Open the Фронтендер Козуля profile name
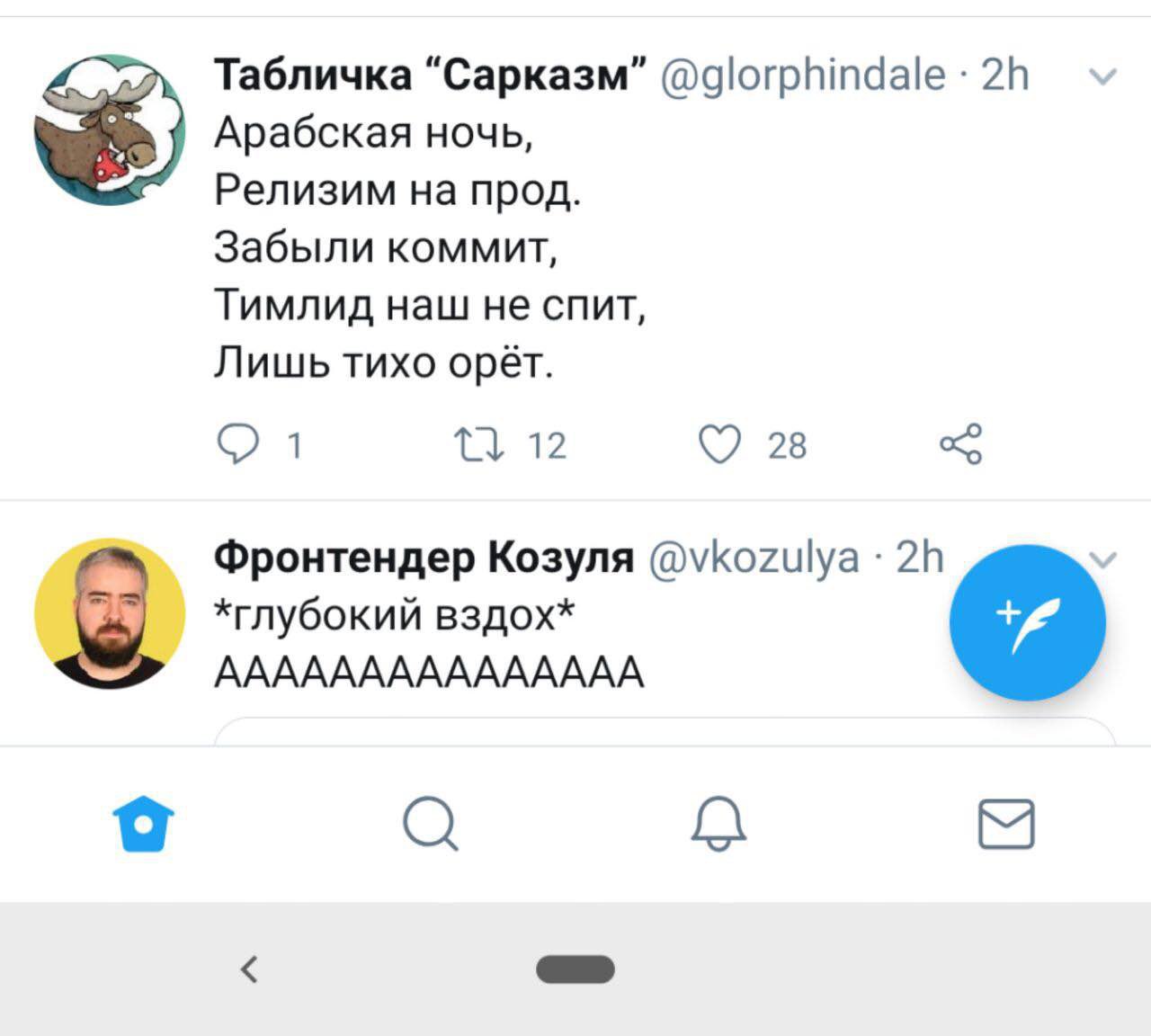1151x1036 pixels. point(424,558)
